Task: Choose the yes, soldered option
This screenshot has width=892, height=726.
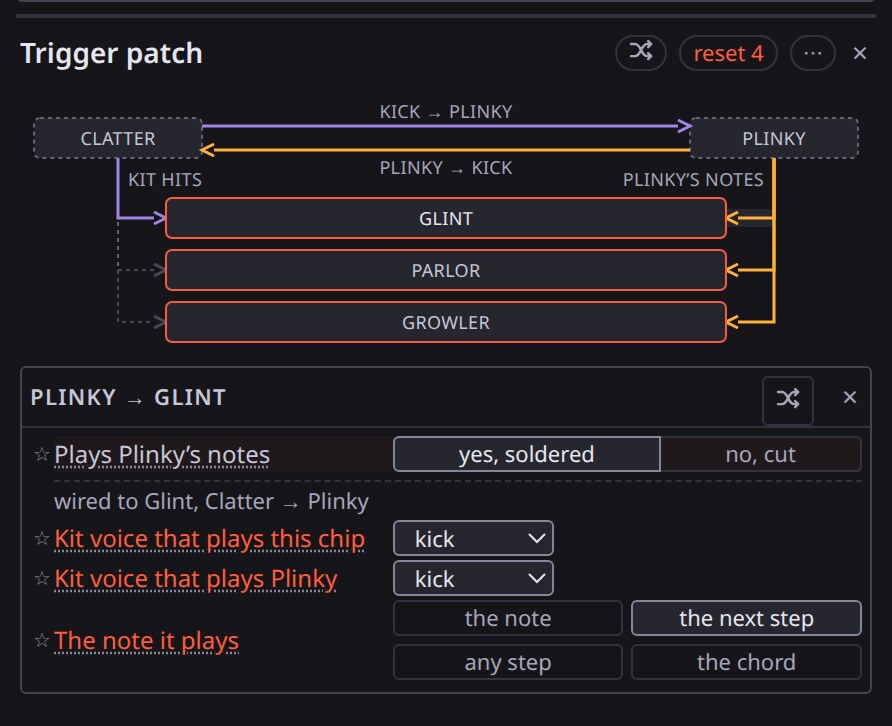Action: [x=527, y=454]
